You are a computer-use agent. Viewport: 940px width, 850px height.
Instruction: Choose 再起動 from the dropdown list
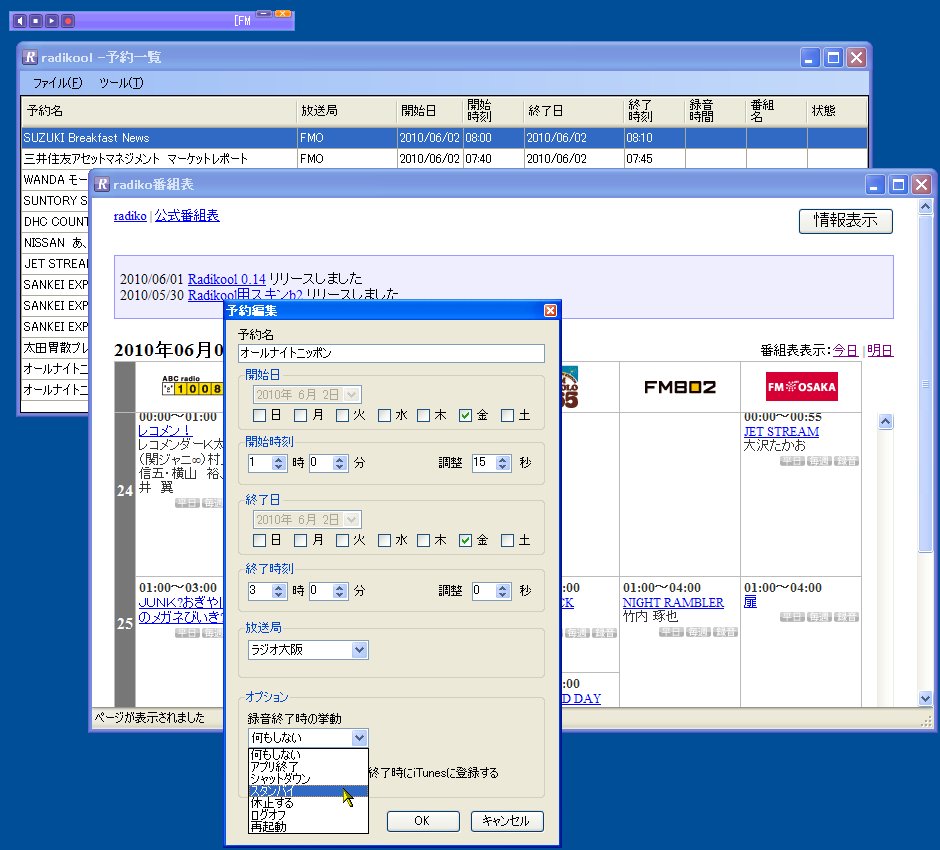[308, 827]
